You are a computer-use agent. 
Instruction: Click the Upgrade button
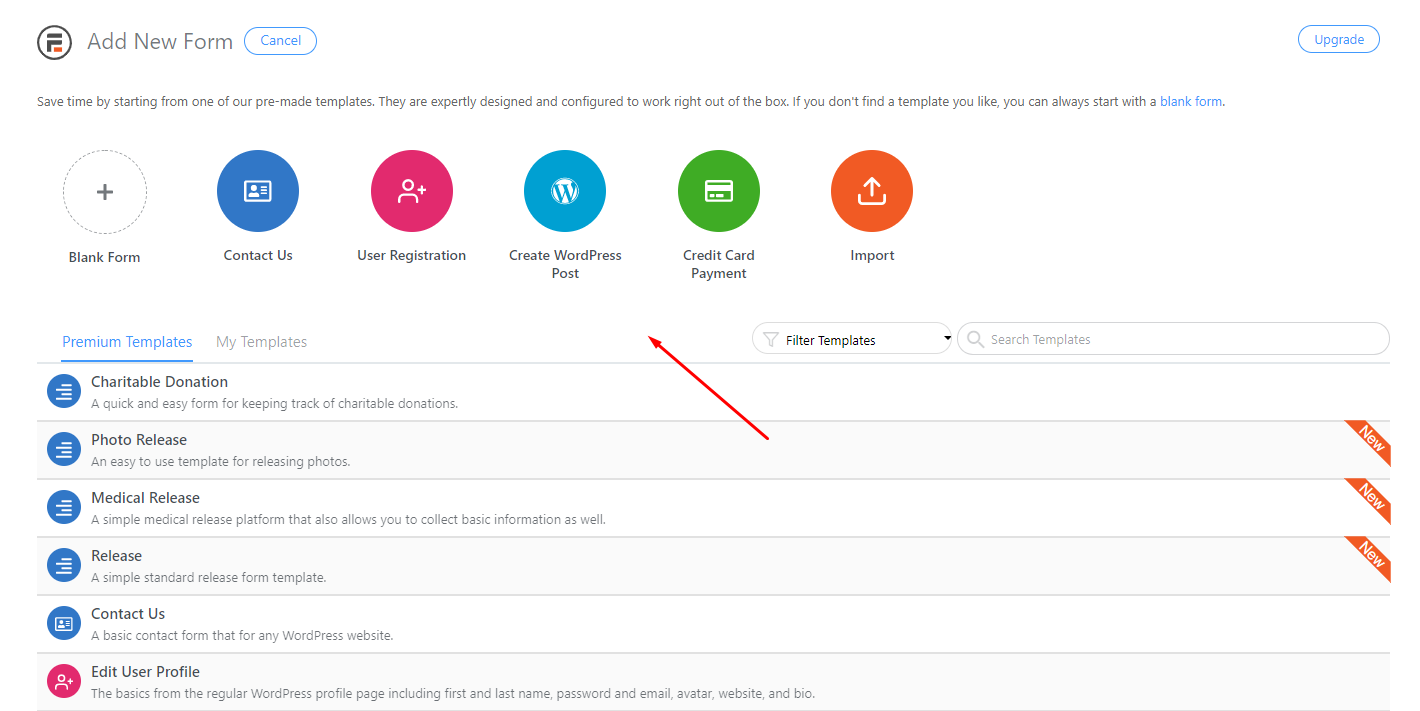click(1338, 40)
